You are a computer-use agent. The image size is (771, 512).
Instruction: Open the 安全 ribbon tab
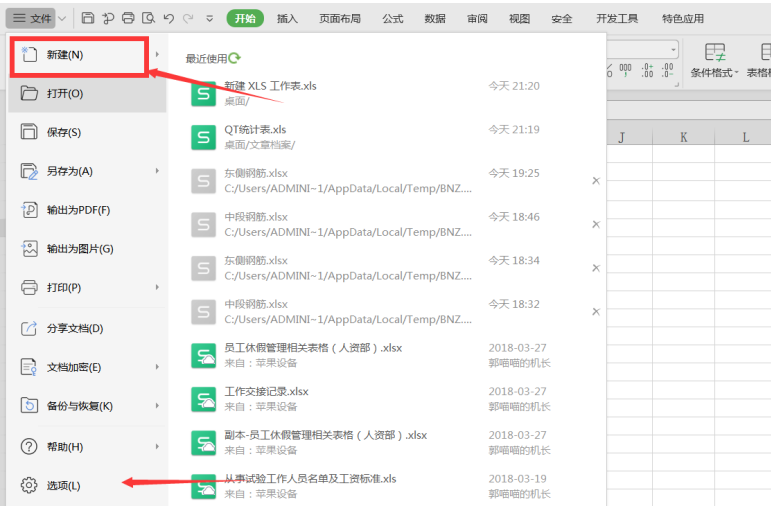pos(562,19)
